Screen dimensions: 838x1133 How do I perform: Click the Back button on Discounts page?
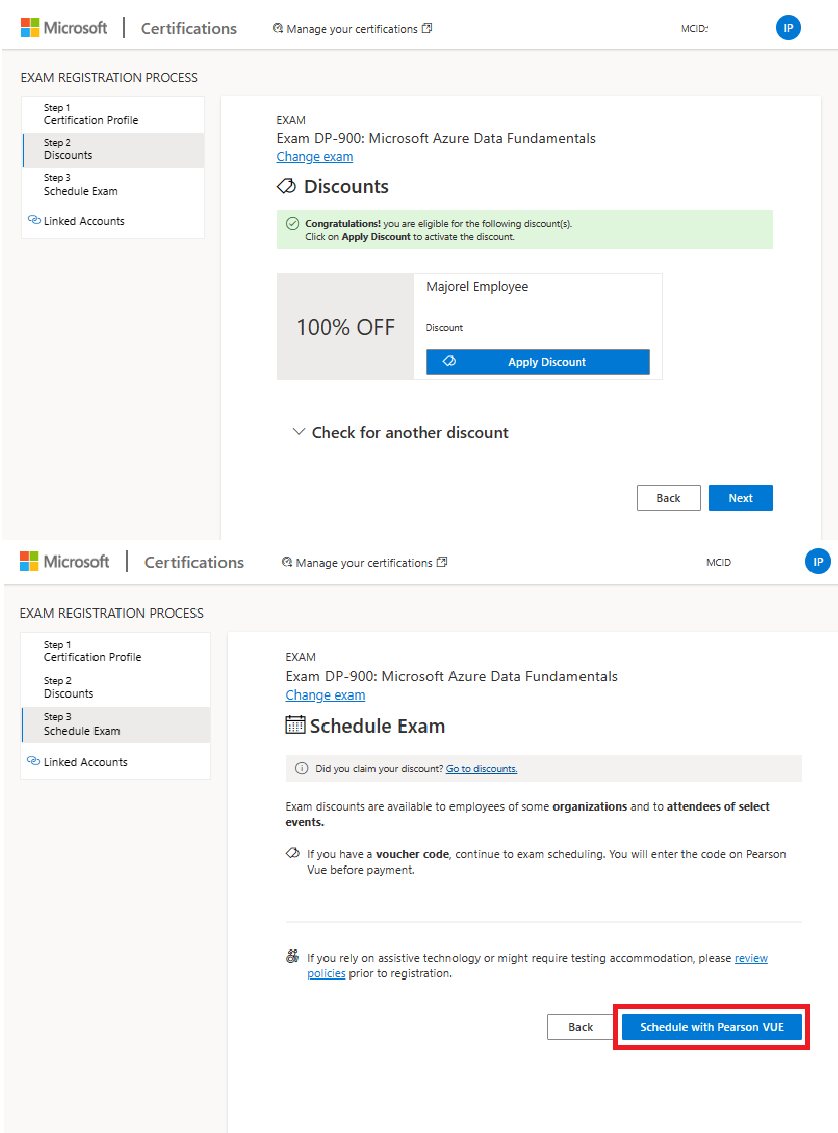click(x=668, y=498)
